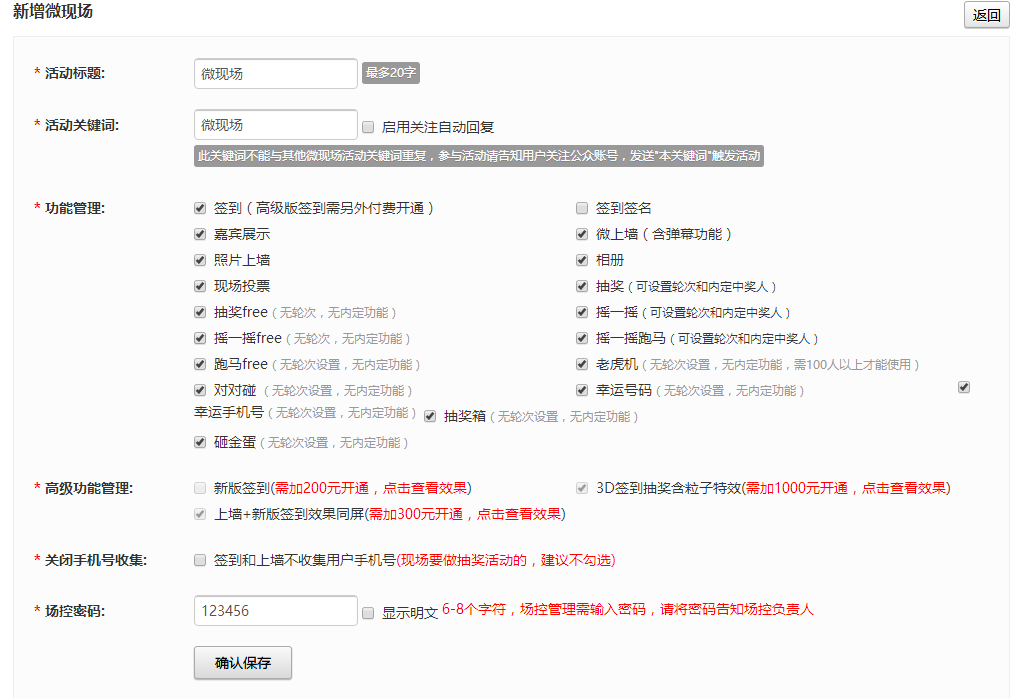The width and height of the screenshot is (1020, 698).
Task: Enable 启用关注自动回复 checkbox
Action: point(368,127)
